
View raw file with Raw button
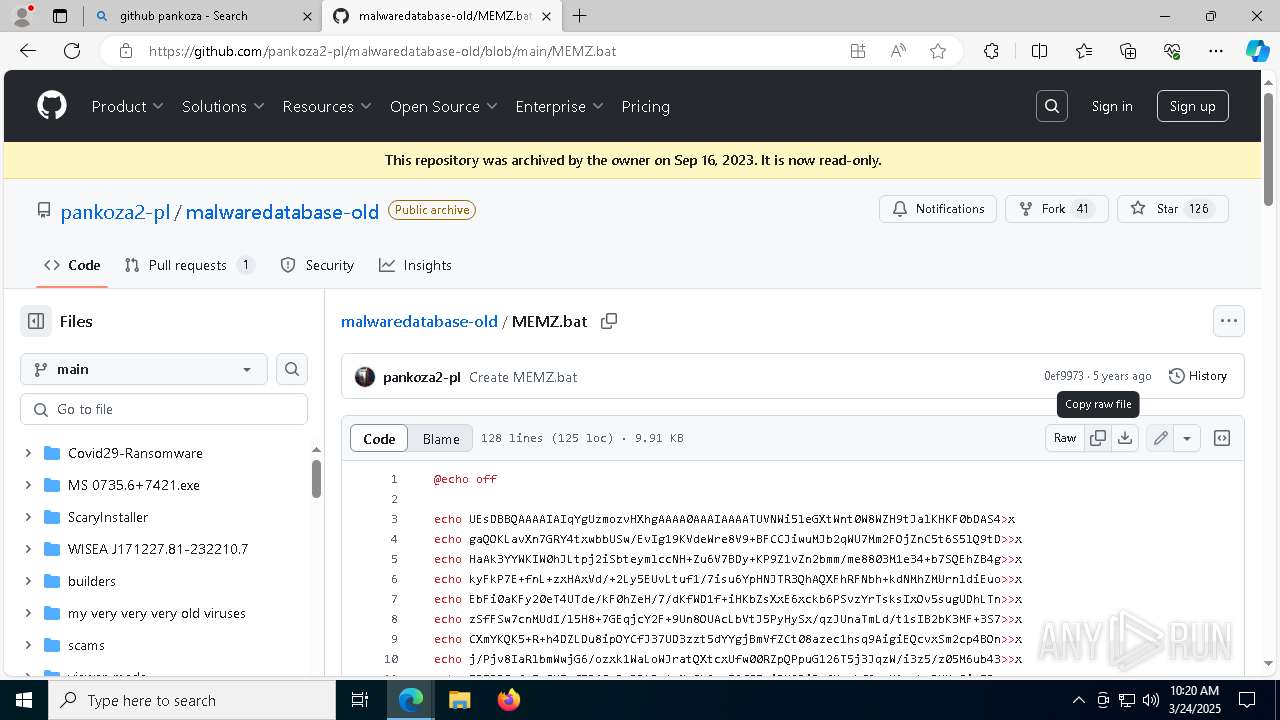tap(1065, 438)
